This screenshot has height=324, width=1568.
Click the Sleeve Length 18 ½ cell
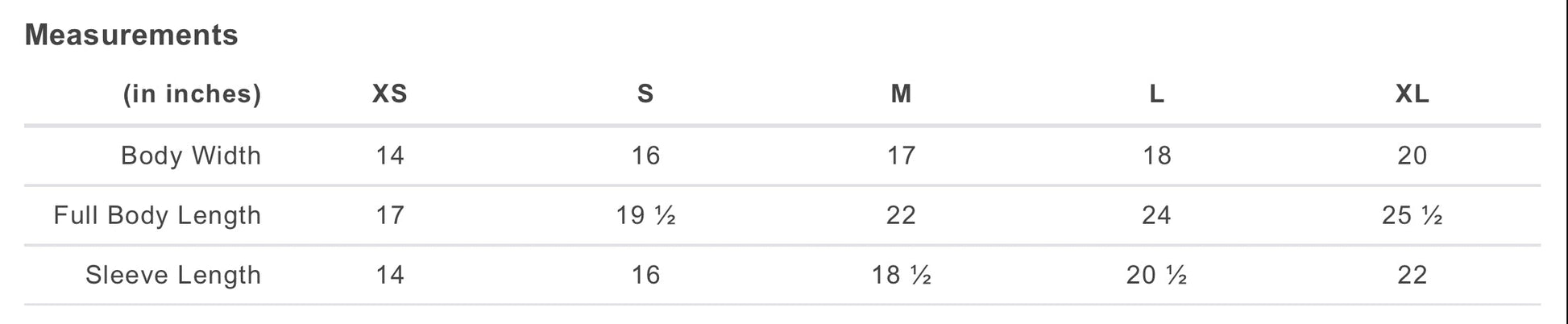coord(901,275)
